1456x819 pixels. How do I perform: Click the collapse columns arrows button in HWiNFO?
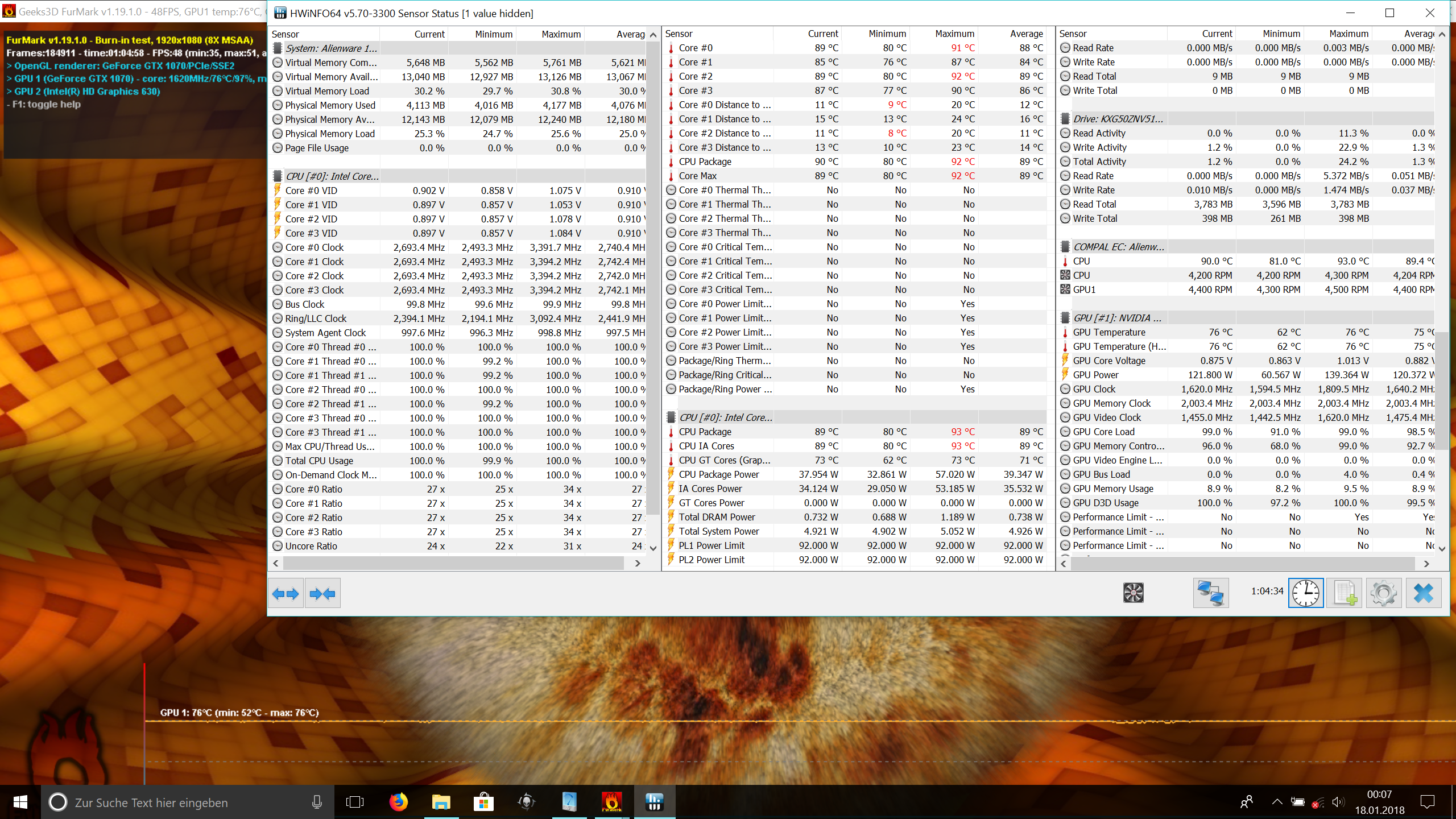click(322, 594)
